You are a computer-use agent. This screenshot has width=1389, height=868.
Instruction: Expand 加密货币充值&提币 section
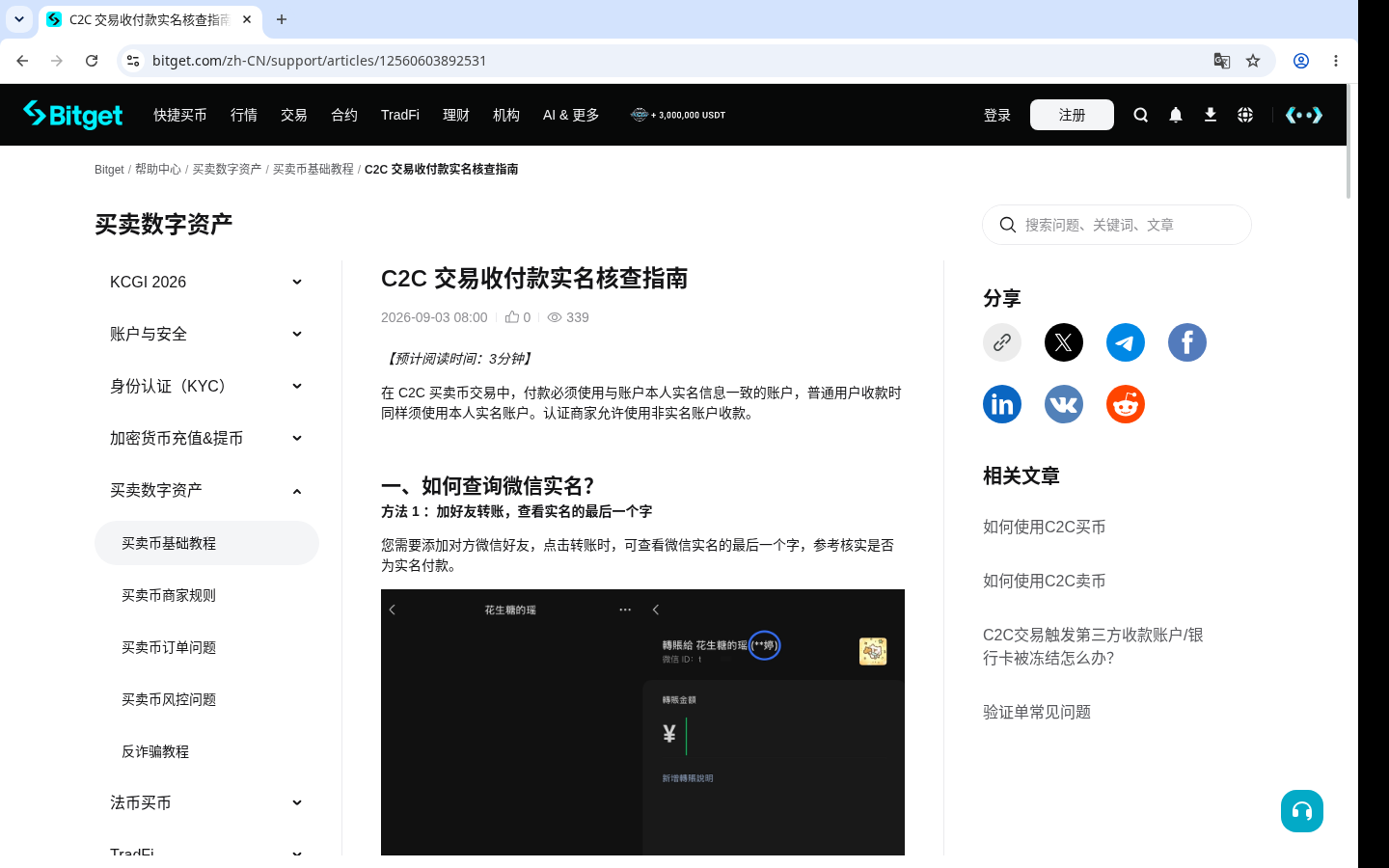[206, 438]
